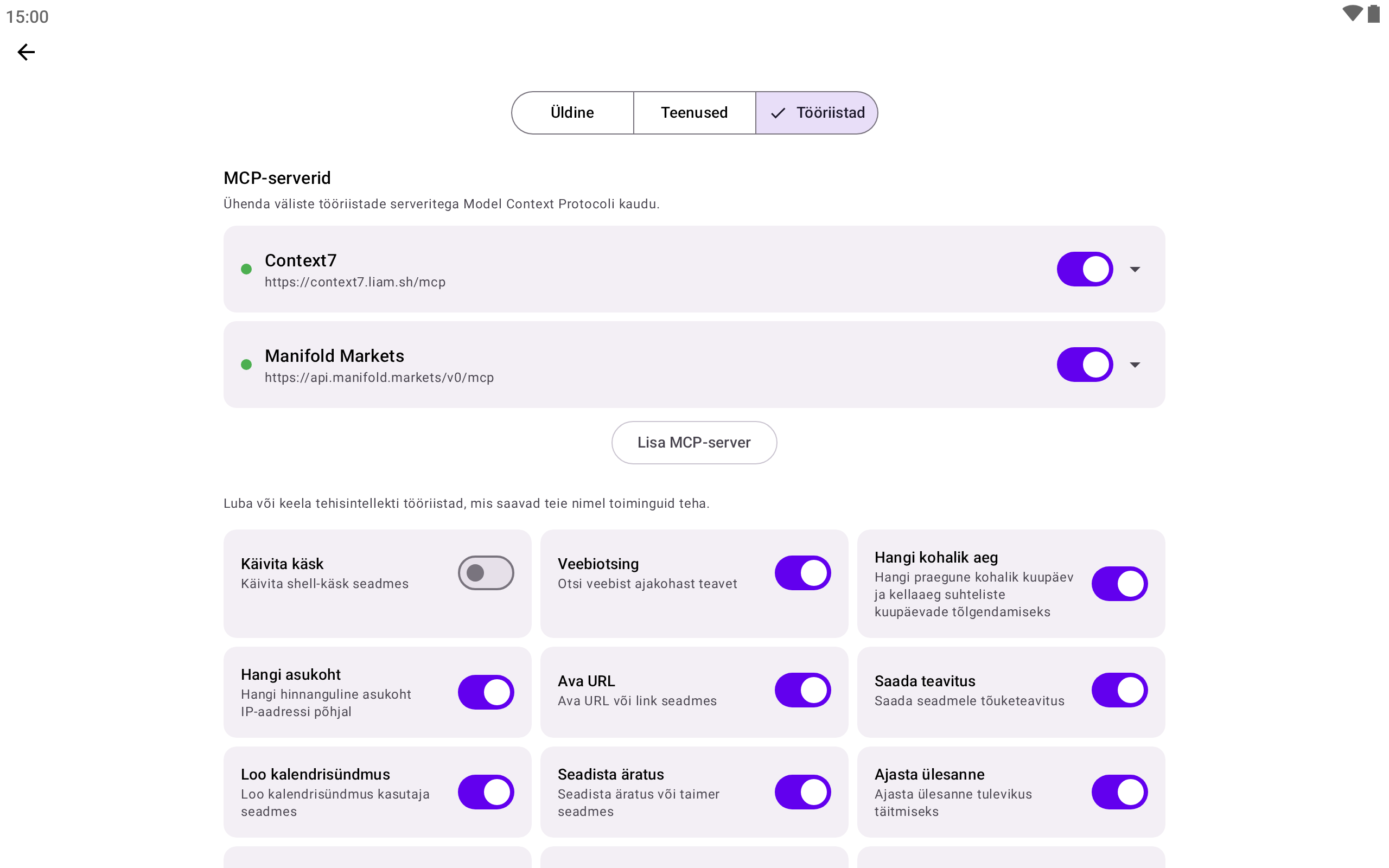
Task: Turn off the Veebiotsing toggle
Action: point(802,573)
